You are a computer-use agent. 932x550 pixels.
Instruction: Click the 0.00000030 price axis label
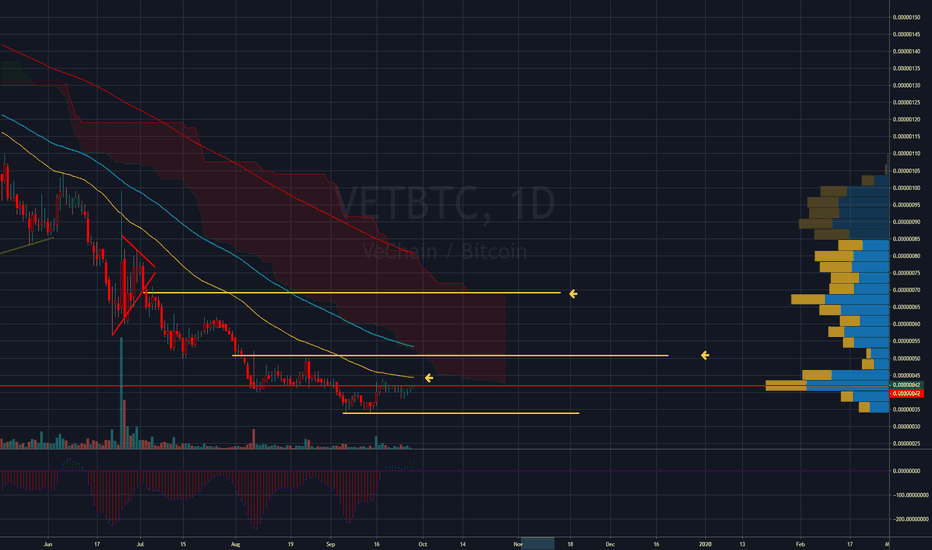(x=906, y=426)
